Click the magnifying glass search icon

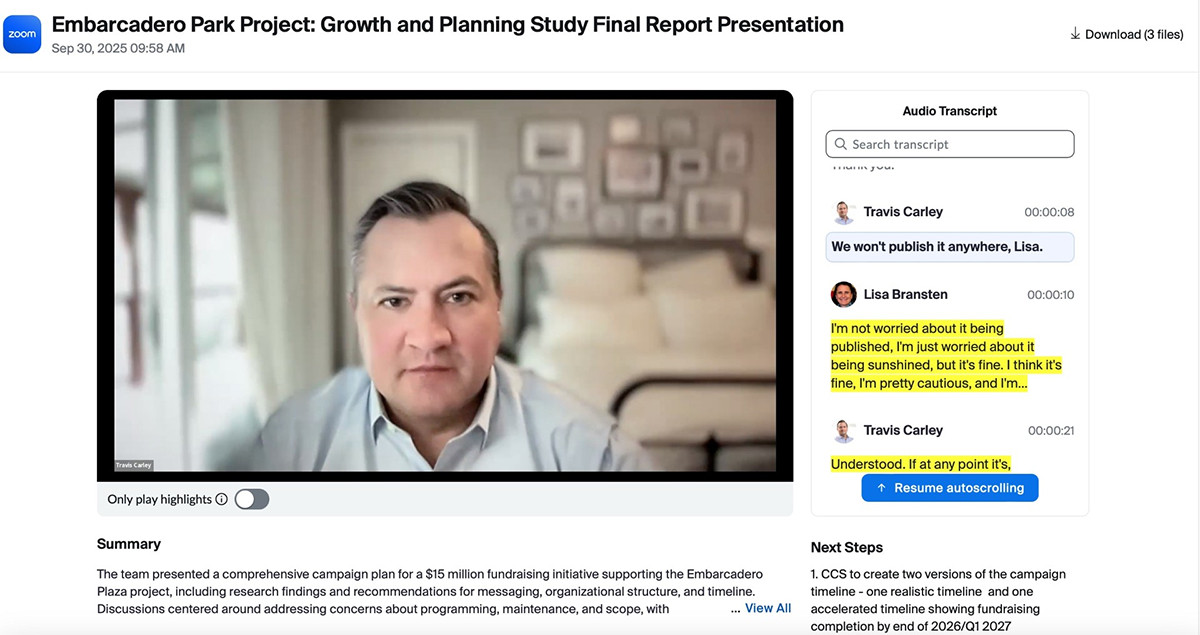839,144
